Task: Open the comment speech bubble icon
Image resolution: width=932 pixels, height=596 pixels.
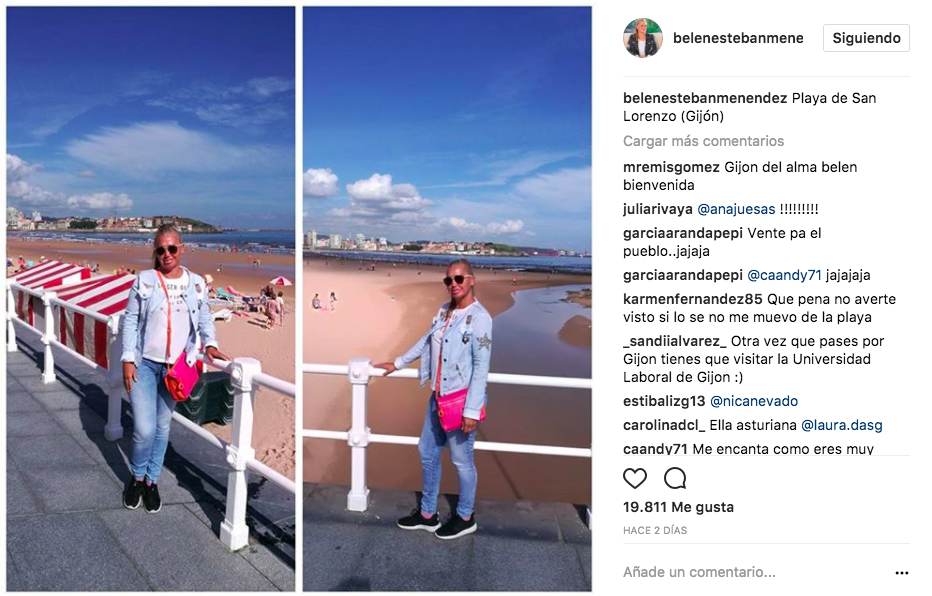Action: 675,478
